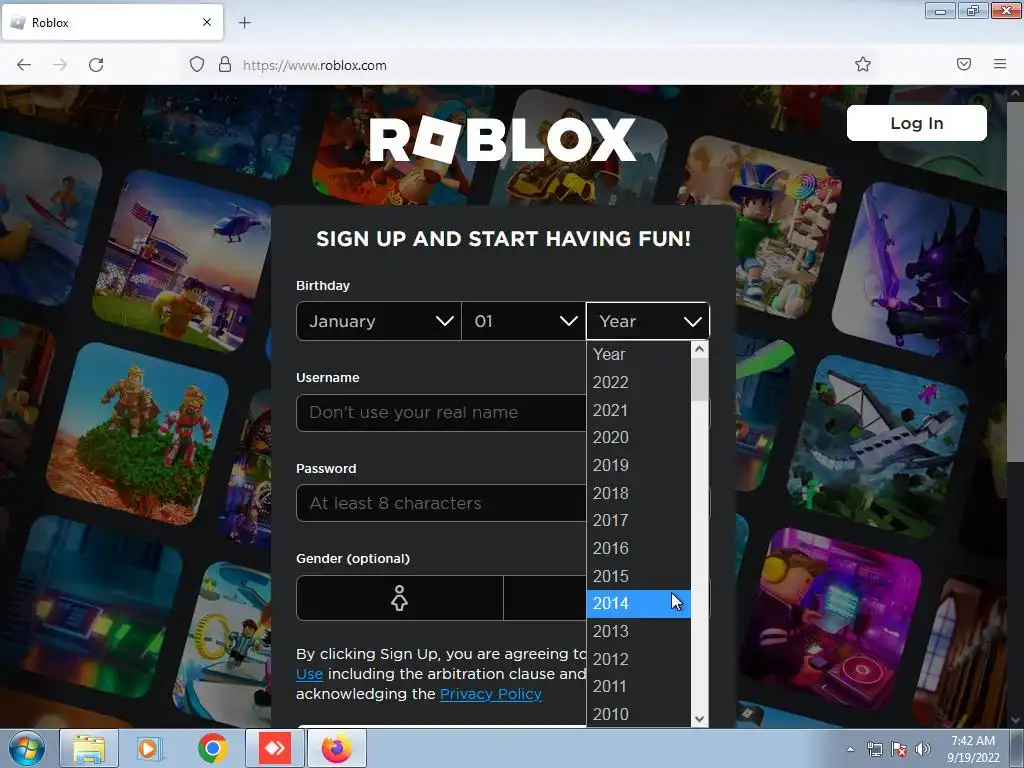Open File Explorer from the taskbar
Screen dimensions: 1024x768
tap(89, 748)
